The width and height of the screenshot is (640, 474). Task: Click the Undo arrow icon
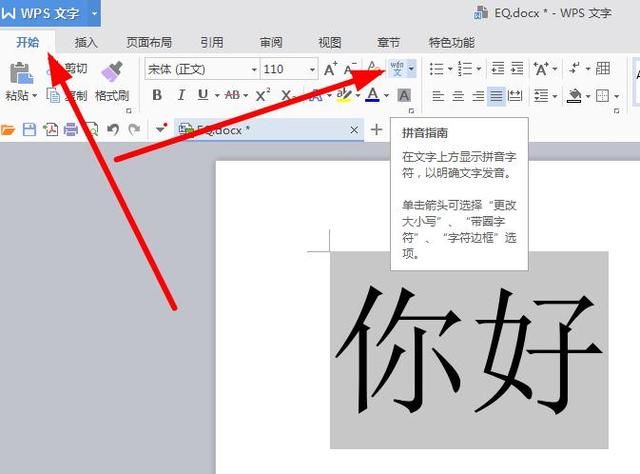pos(112,130)
